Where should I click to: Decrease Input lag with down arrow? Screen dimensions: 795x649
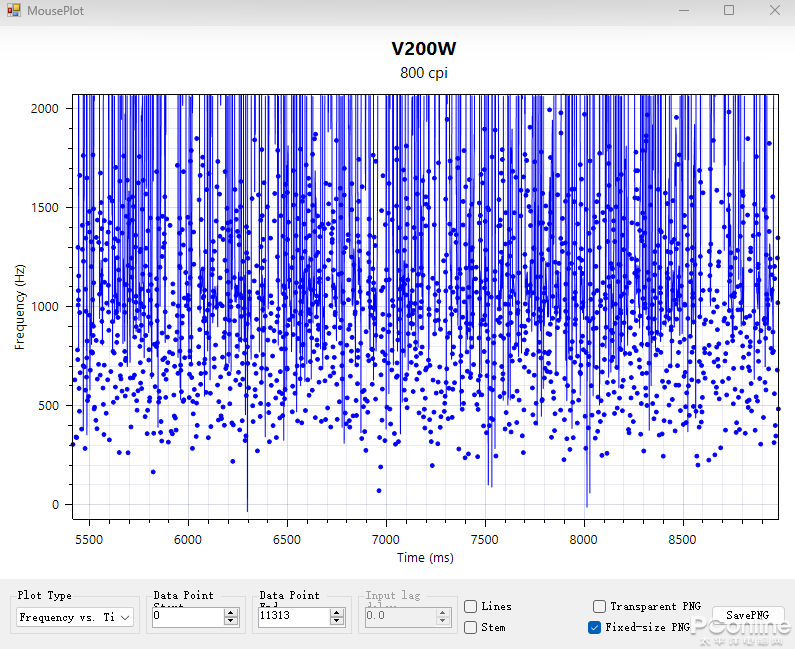(443, 621)
